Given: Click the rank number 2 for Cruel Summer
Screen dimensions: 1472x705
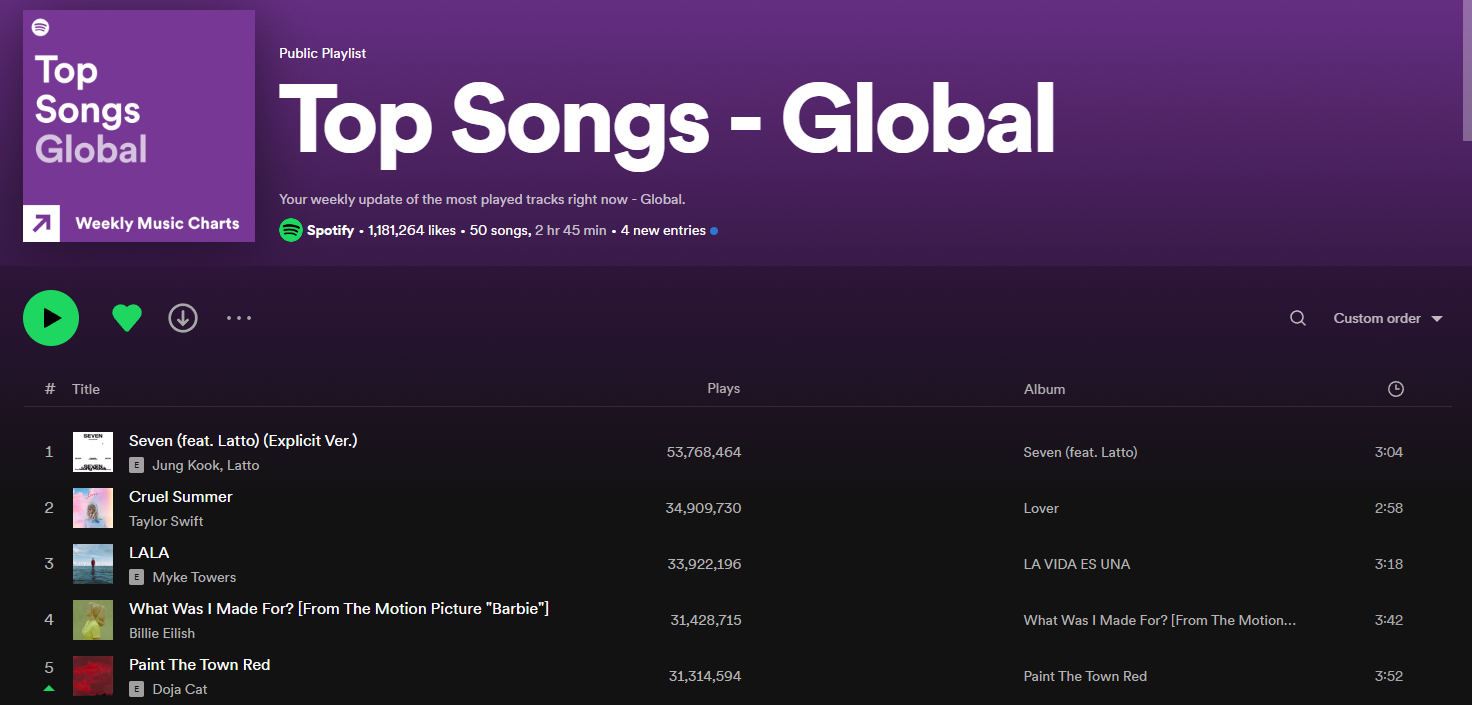Looking at the screenshot, I should pos(49,508).
